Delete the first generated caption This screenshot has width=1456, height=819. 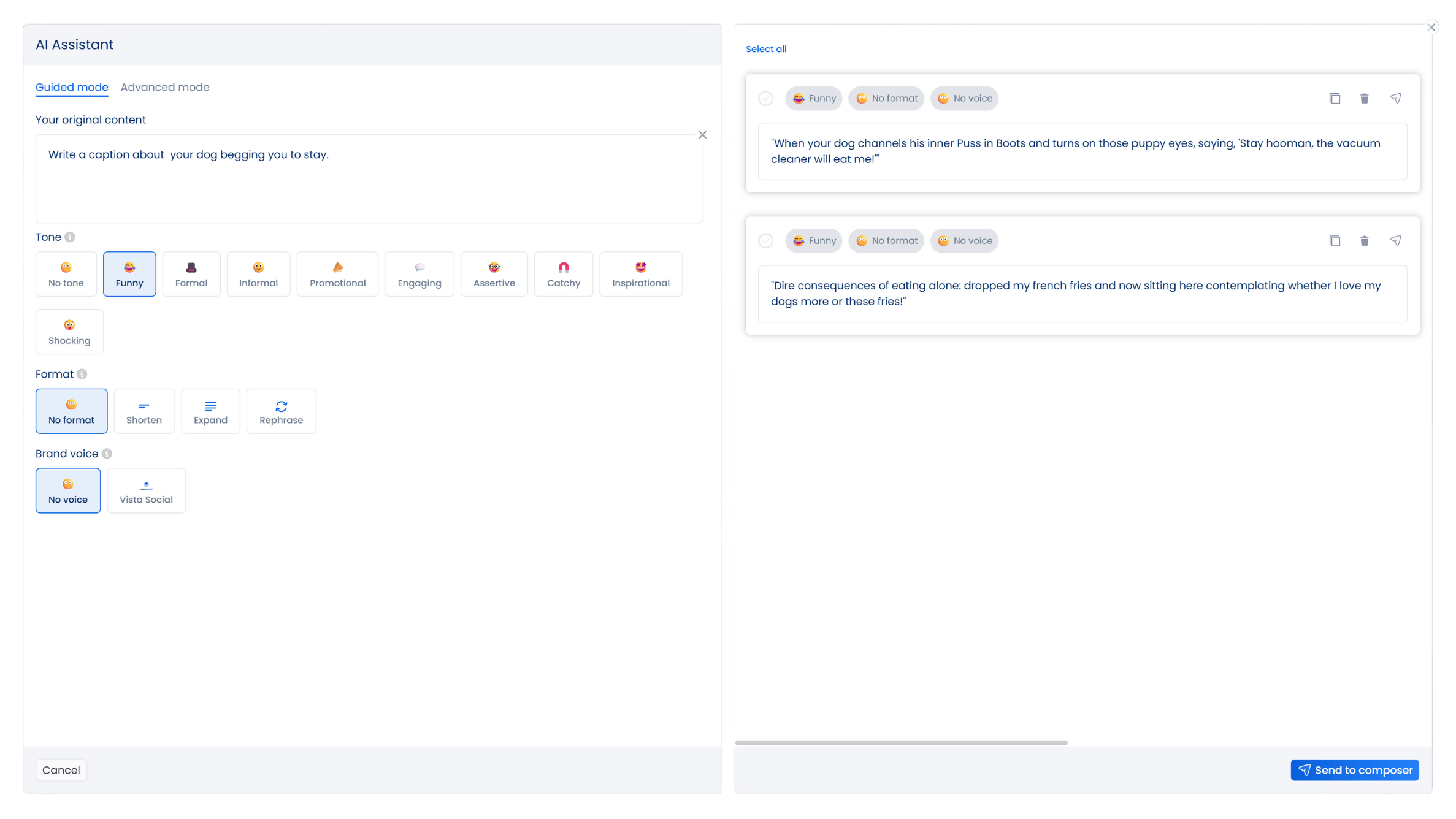click(x=1364, y=99)
